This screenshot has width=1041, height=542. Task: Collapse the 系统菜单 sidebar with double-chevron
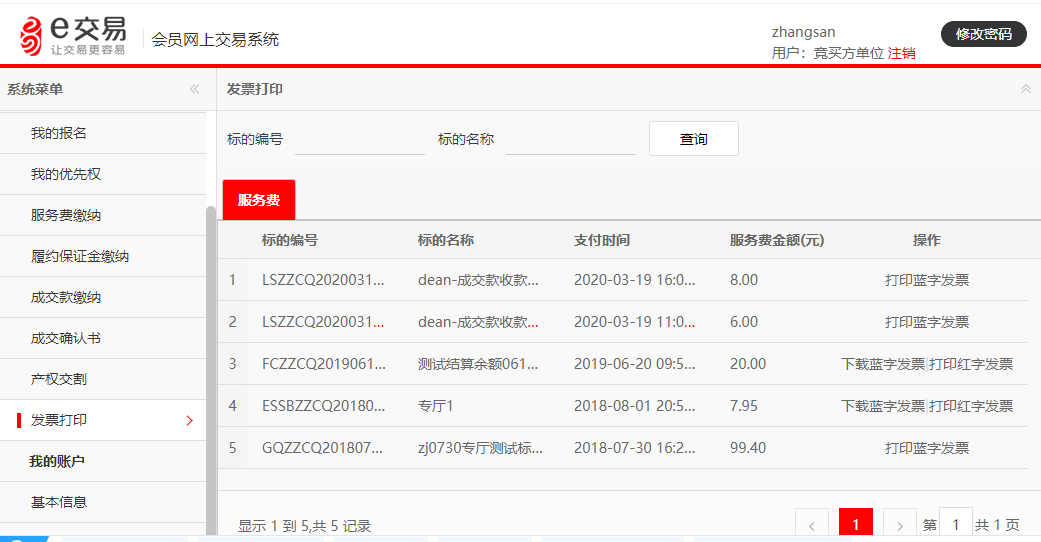click(x=195, y=89)
